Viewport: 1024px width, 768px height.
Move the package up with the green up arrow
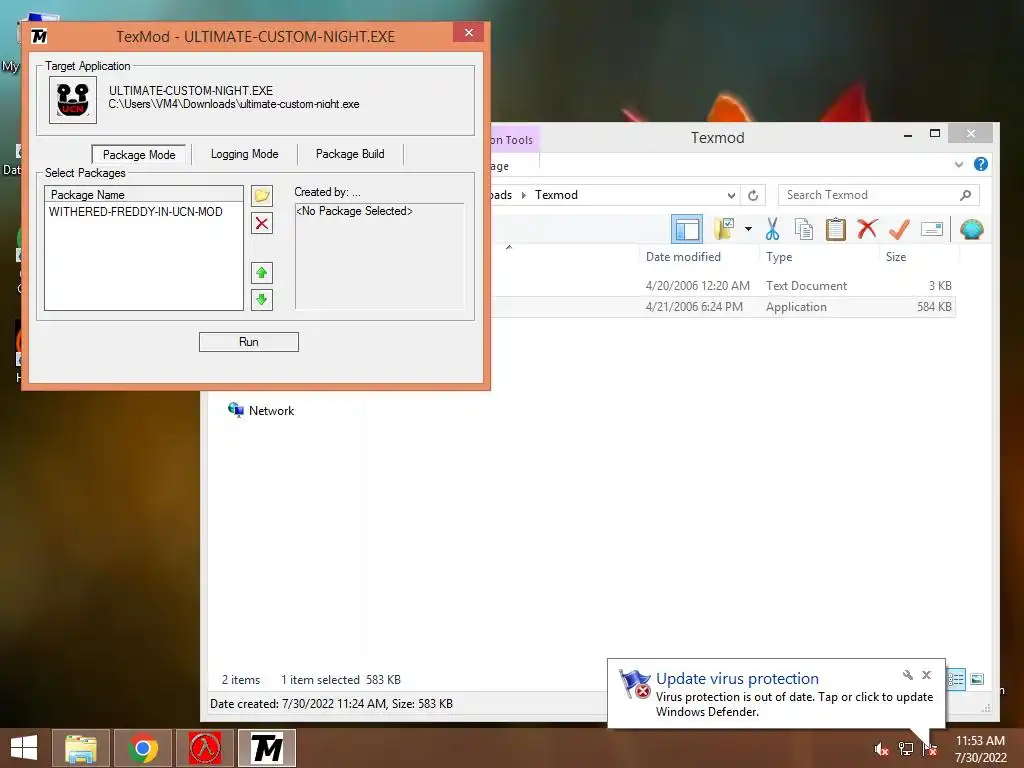click(x=262, y=273)
